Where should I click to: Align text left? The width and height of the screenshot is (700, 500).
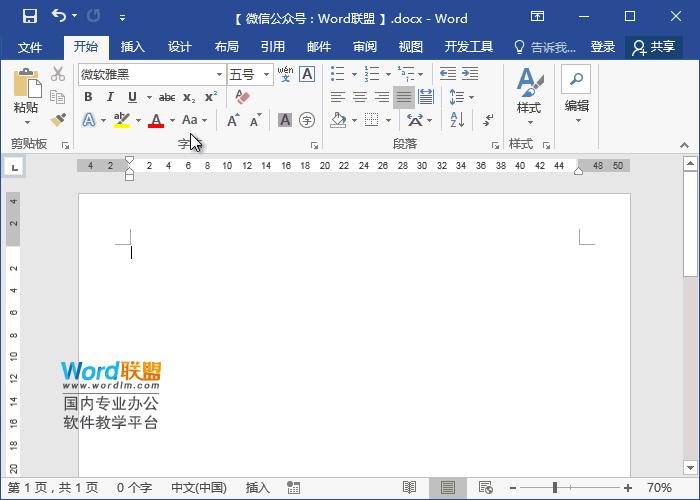338,97
